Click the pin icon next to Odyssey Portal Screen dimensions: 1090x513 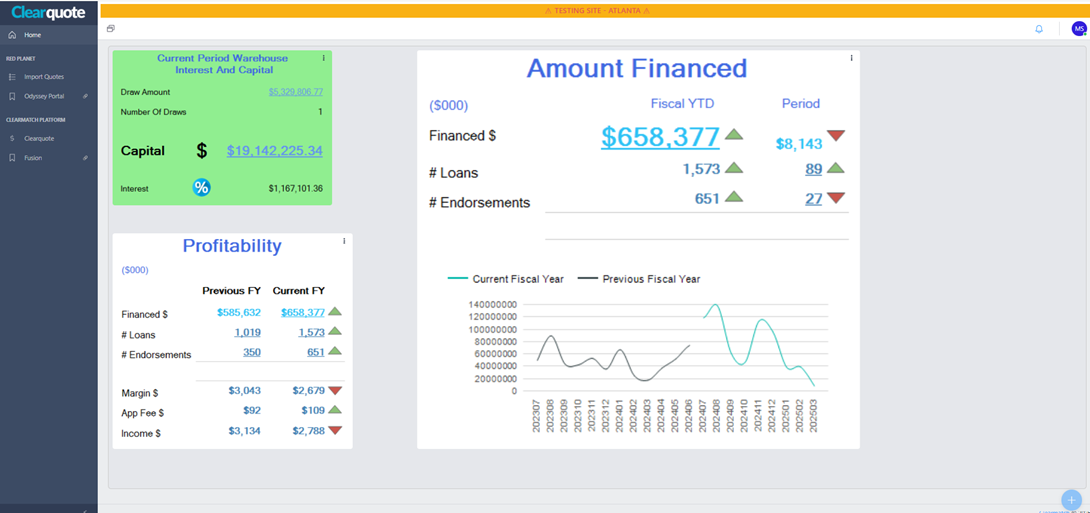85,96
